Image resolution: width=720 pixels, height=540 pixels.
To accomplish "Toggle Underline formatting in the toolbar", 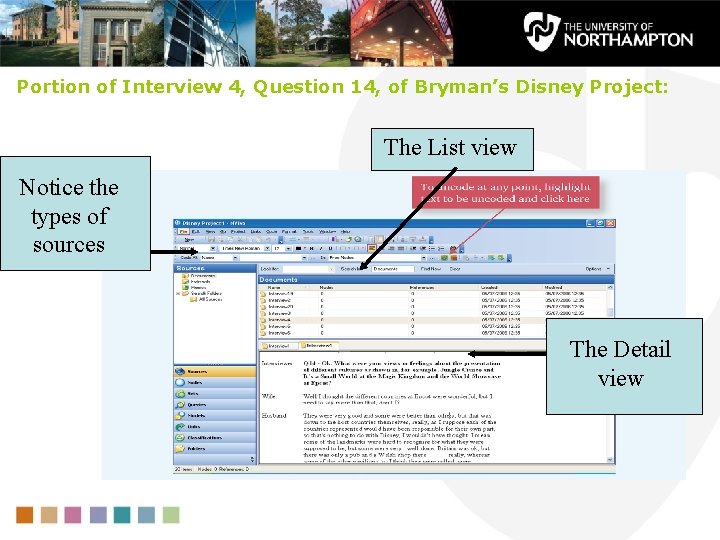I will coord(330,248).
